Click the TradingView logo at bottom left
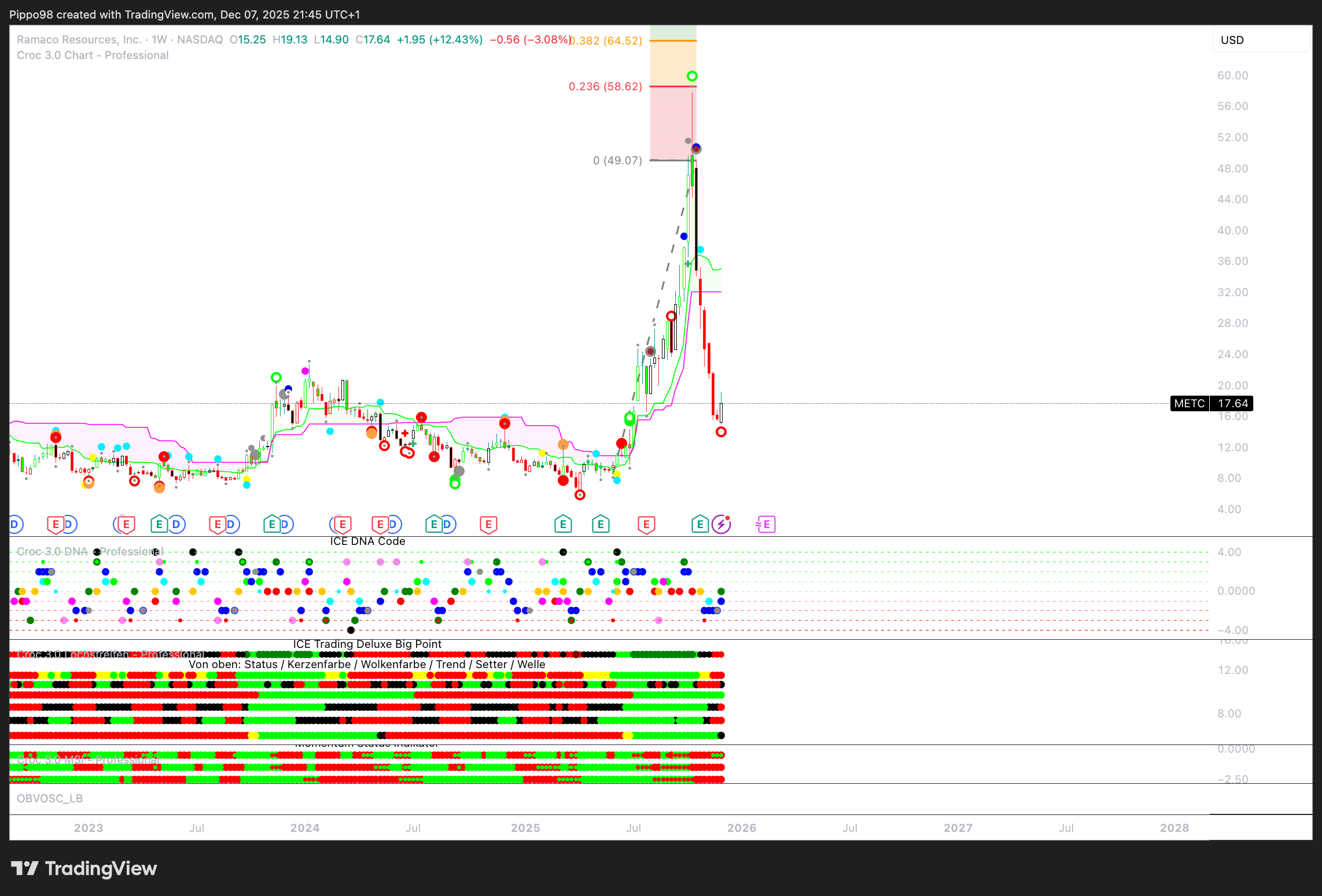The height and width of the screenshot is (896, 1322). [84, 868]
